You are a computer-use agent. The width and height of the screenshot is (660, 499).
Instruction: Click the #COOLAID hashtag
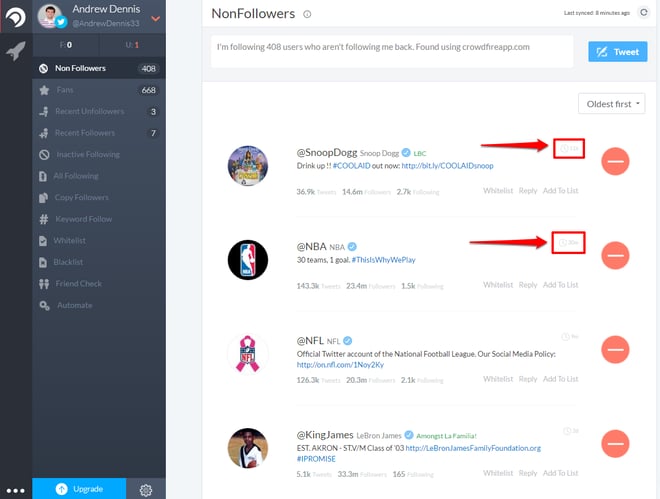point(351,166)
